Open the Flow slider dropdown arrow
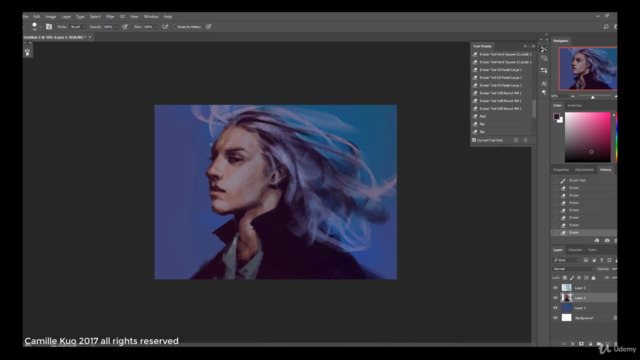The image size is (640, 360). click(x=156, y=27)
